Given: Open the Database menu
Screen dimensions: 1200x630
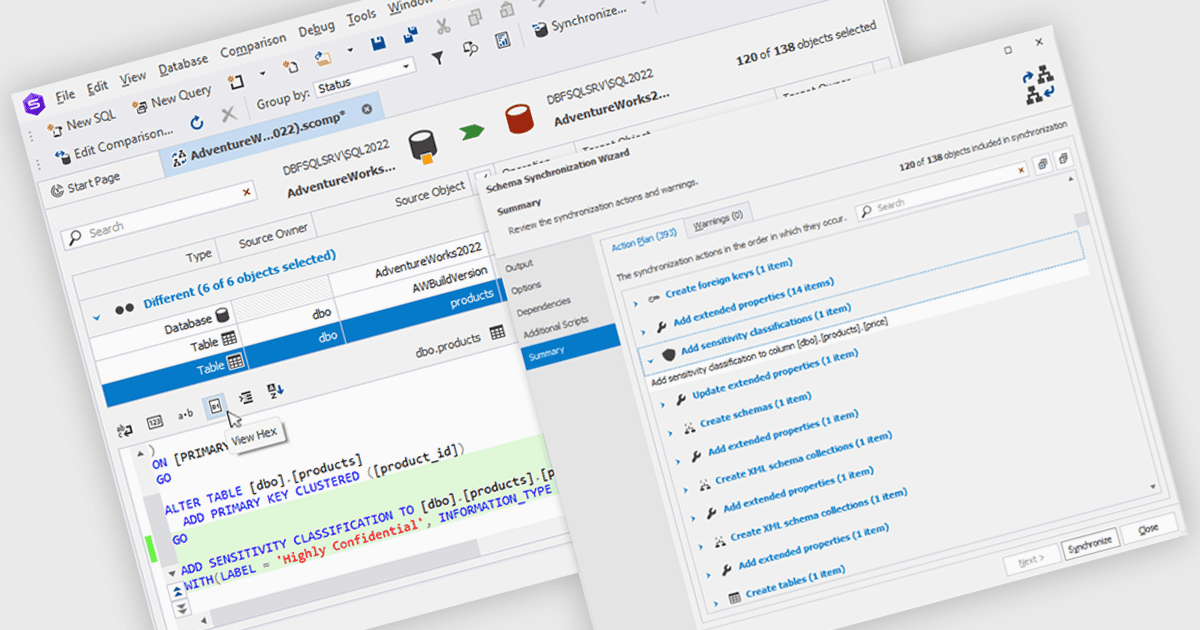Looking at the screenshot, I should point(183,65).
